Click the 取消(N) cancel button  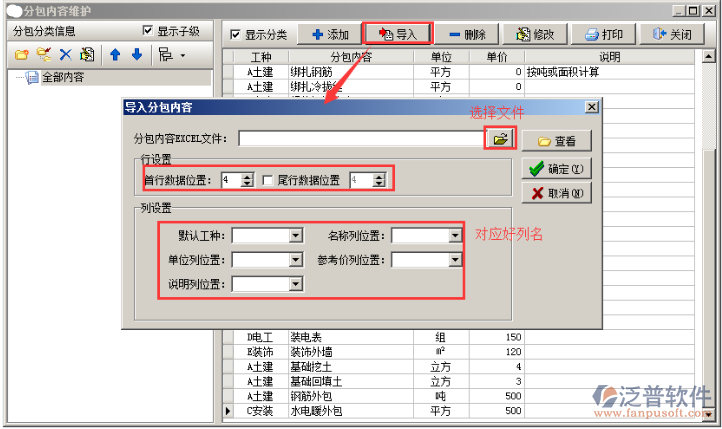coord(556,193)
